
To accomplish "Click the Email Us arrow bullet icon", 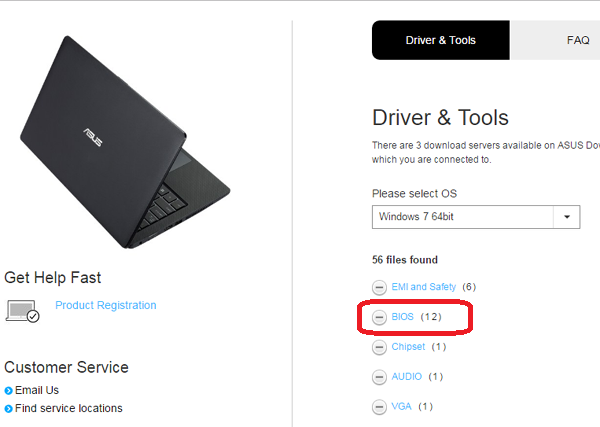I will point(9,390).
